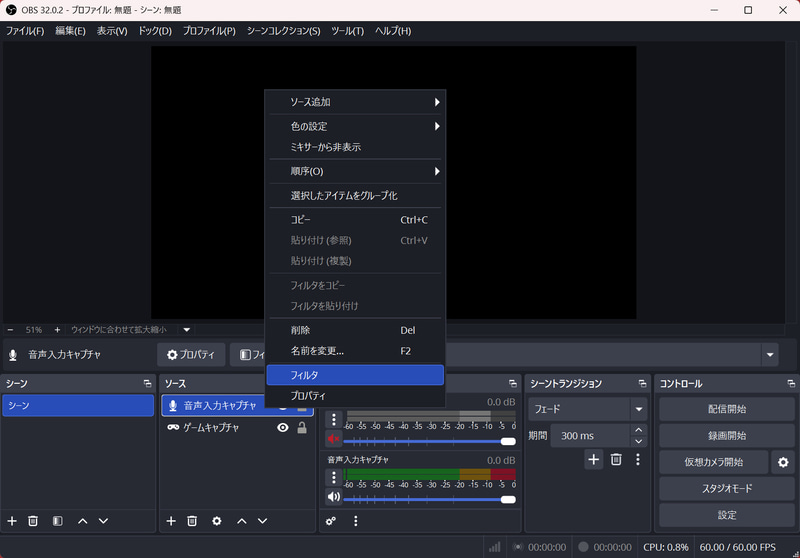Choose ミキサーから非表示 in context menu
The width and height of the screenshot is (800, 558).
point(355,147)
